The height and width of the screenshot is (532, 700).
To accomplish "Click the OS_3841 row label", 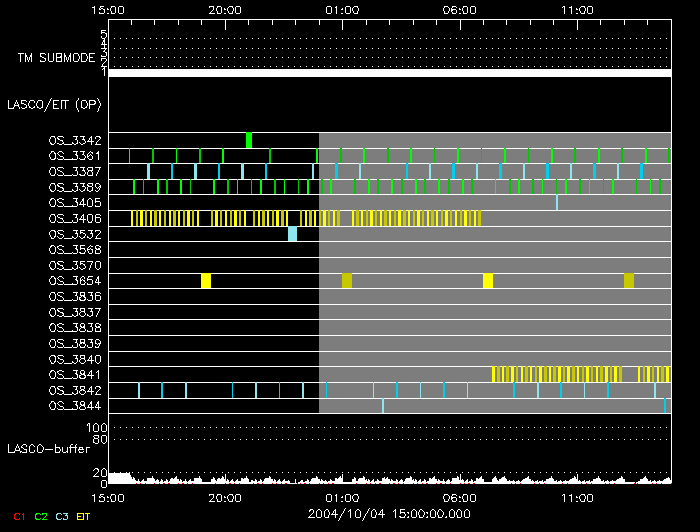I will [x=74, y=374].
